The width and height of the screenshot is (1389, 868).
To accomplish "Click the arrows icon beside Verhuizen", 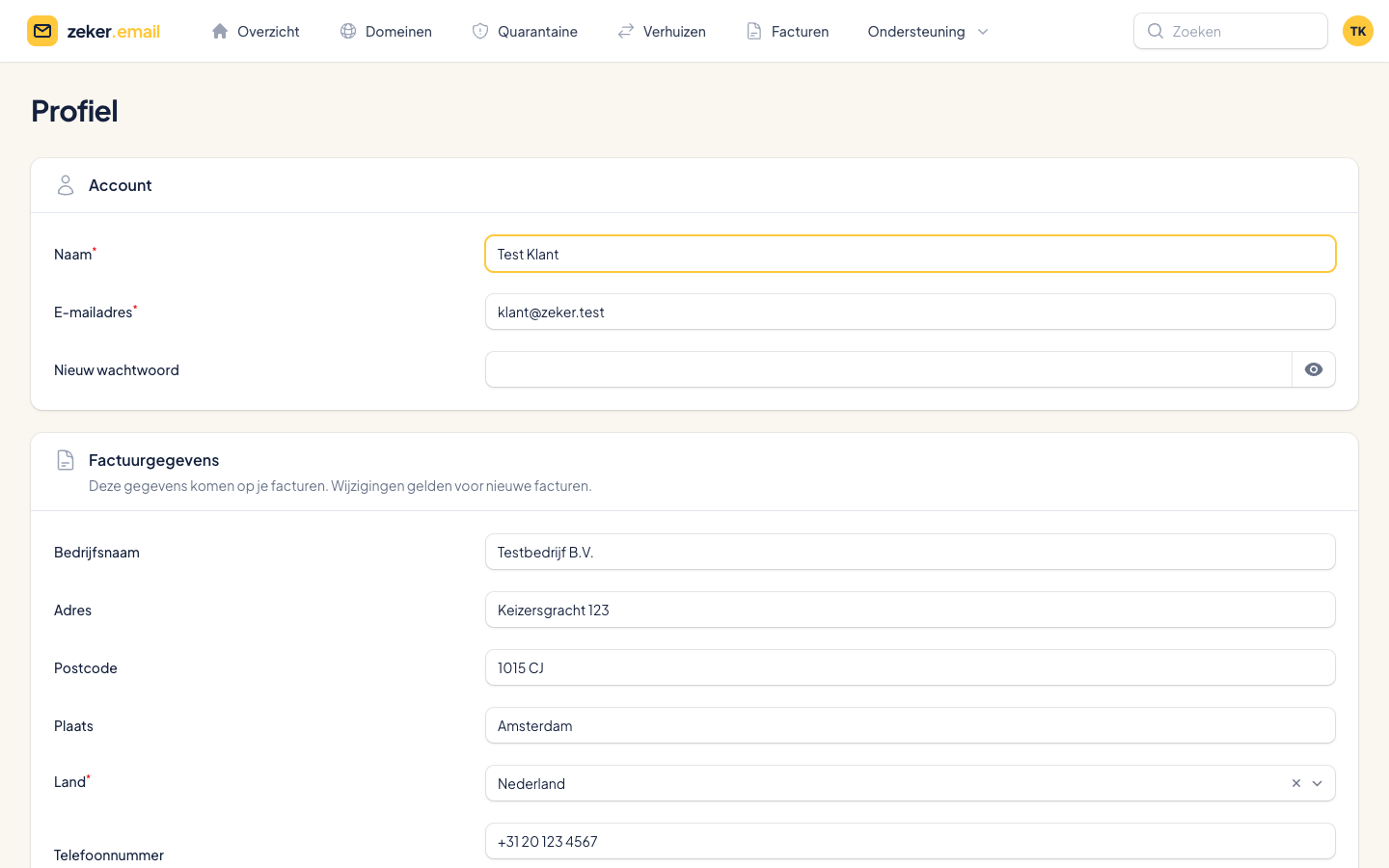I will (626, 31).
